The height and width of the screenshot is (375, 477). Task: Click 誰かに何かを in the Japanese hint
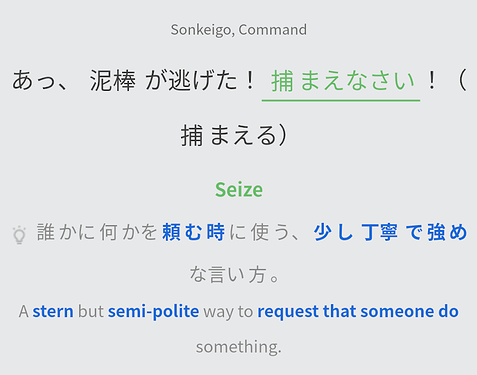[97, 232]
